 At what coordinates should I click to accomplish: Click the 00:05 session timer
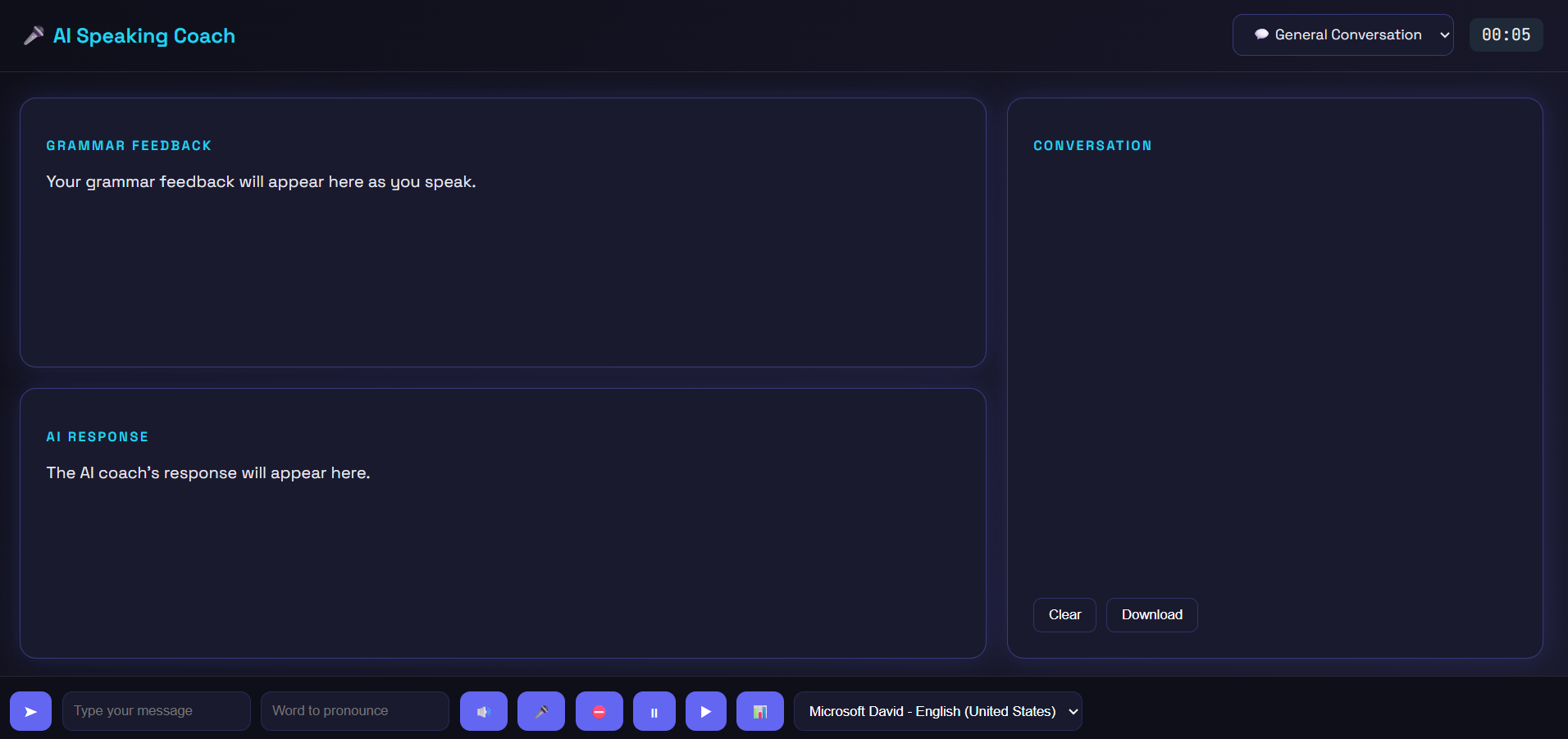(1506, 34)
